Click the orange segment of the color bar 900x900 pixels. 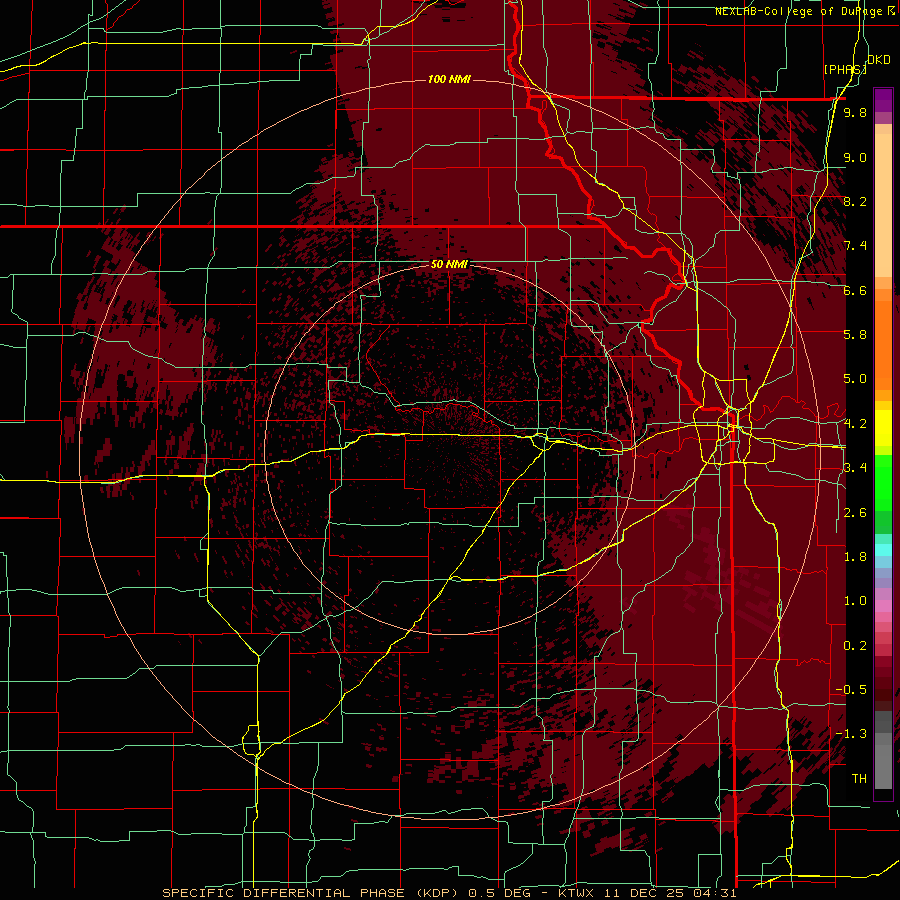883,346
